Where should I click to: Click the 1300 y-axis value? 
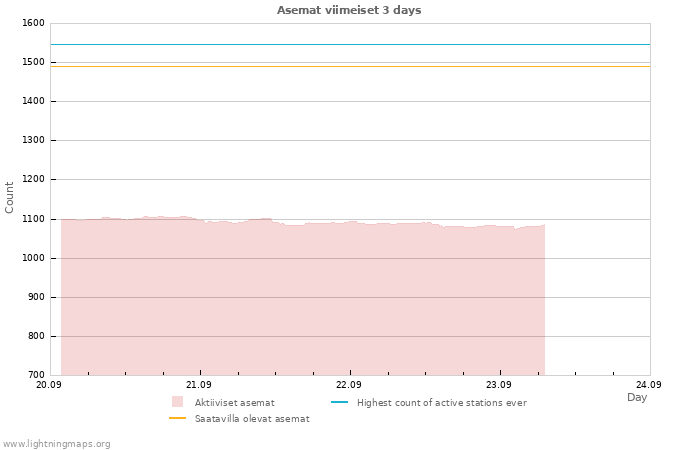click(x=33, y=140)
